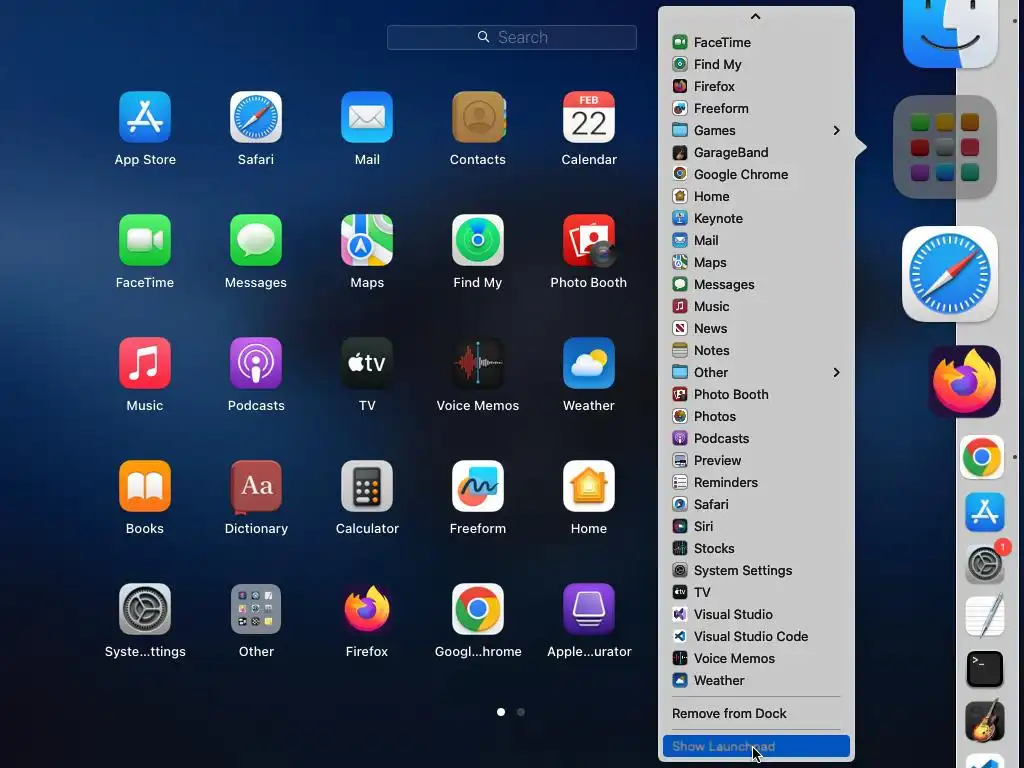
Task: Open Calendar app showing Feb 22
Action: (x=589, y=118)
